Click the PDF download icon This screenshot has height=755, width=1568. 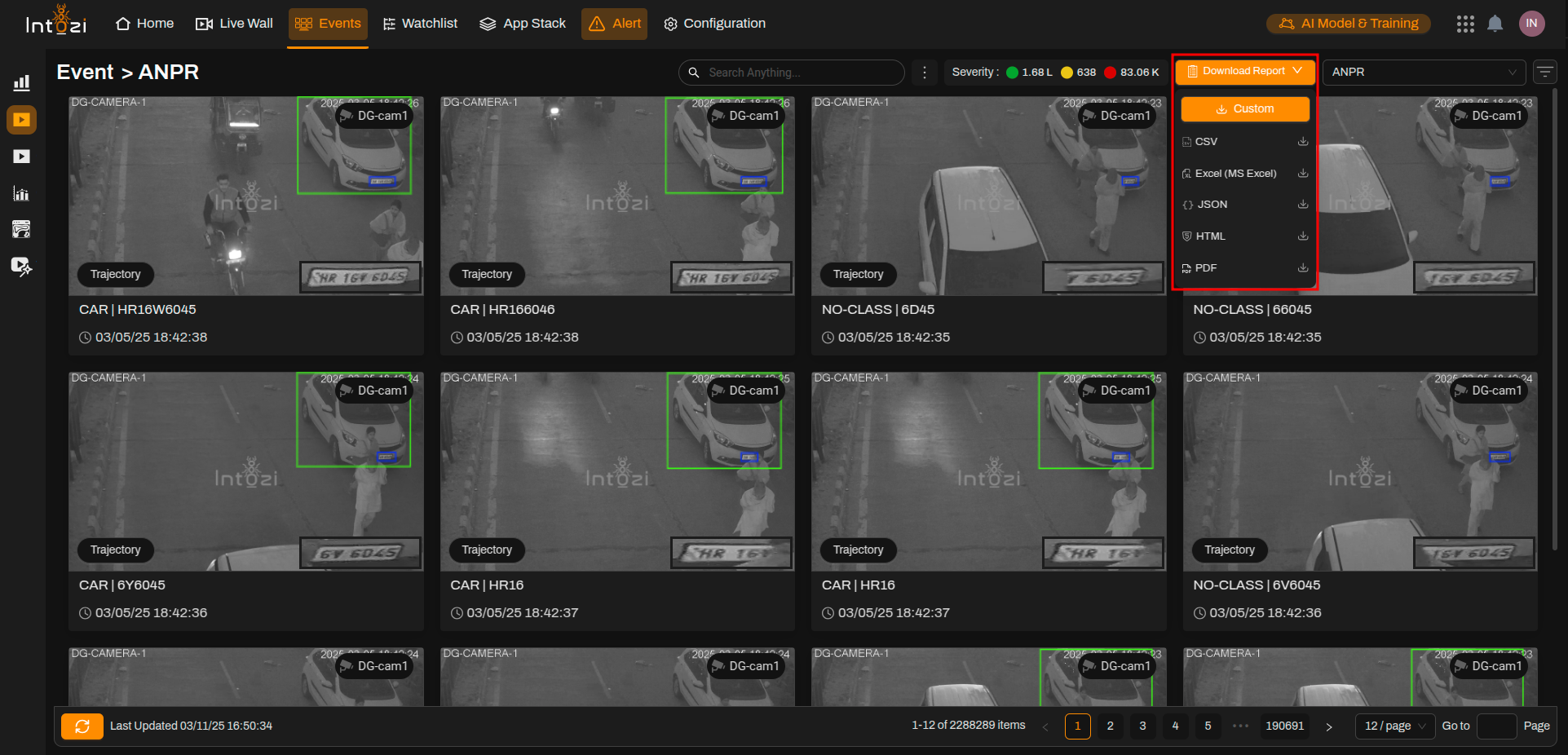pyautogui.click(x=1302, y=267)
